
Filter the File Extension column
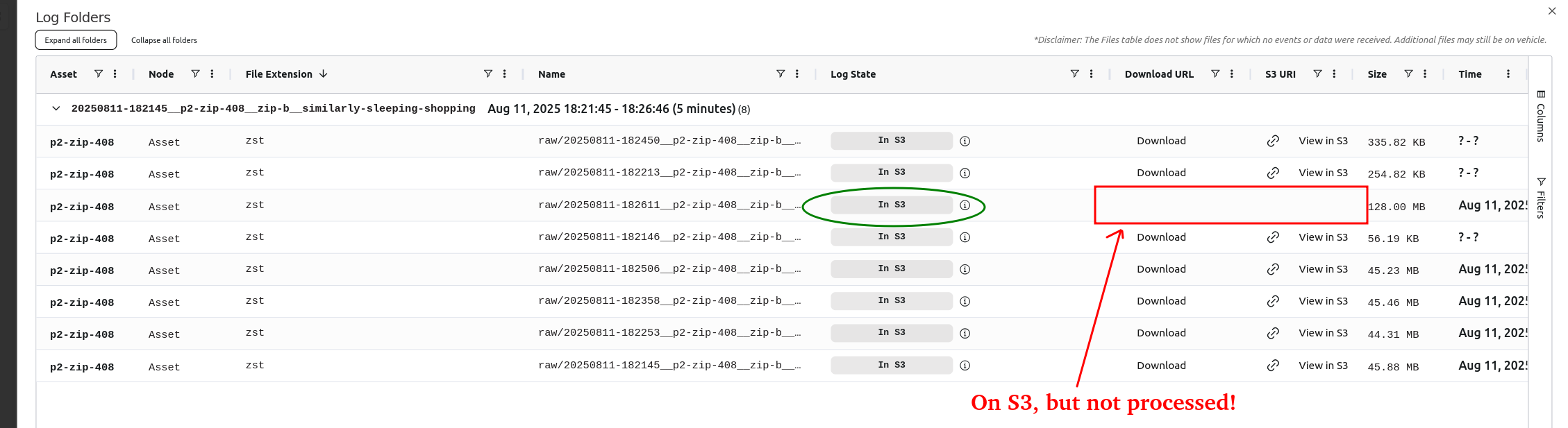(x=488, y=74)
